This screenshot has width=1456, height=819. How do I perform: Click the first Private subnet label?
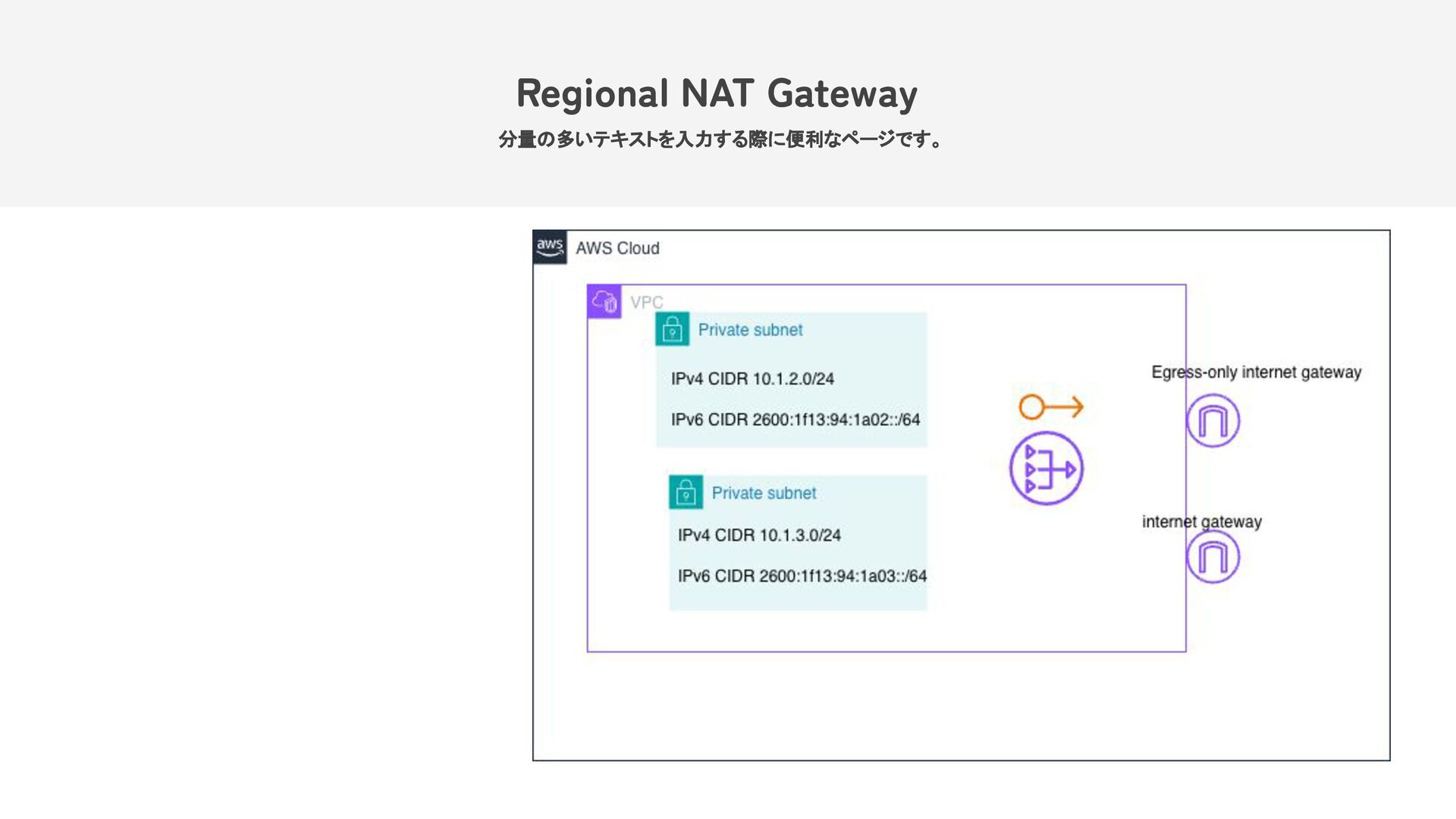coord(750,330)
